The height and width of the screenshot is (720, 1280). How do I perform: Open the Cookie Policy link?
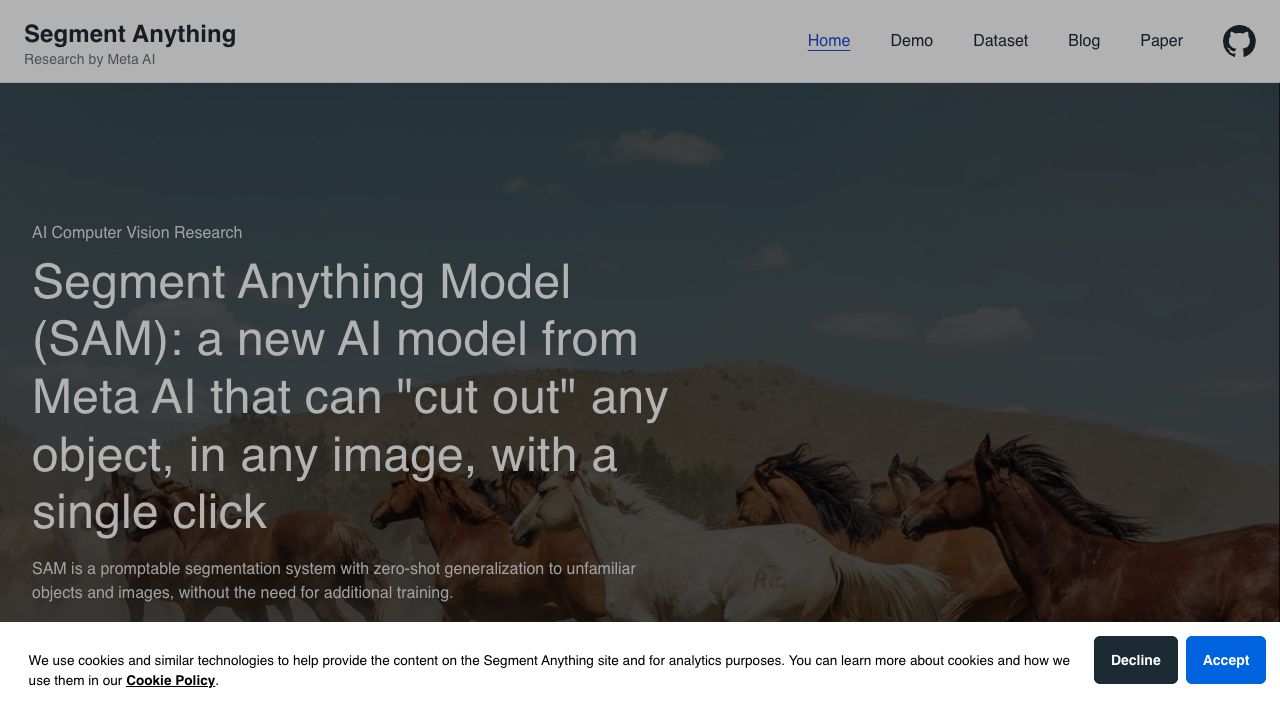point(170,681)
